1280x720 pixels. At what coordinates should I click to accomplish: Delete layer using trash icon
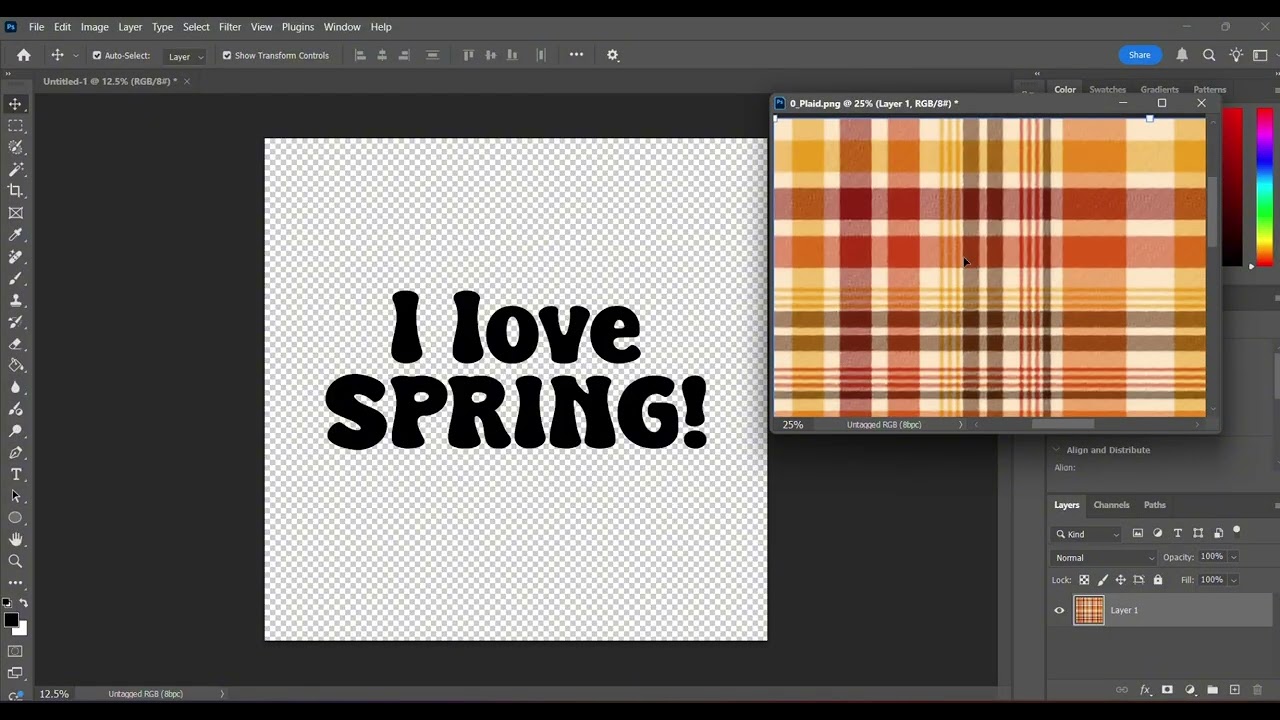1258,690
